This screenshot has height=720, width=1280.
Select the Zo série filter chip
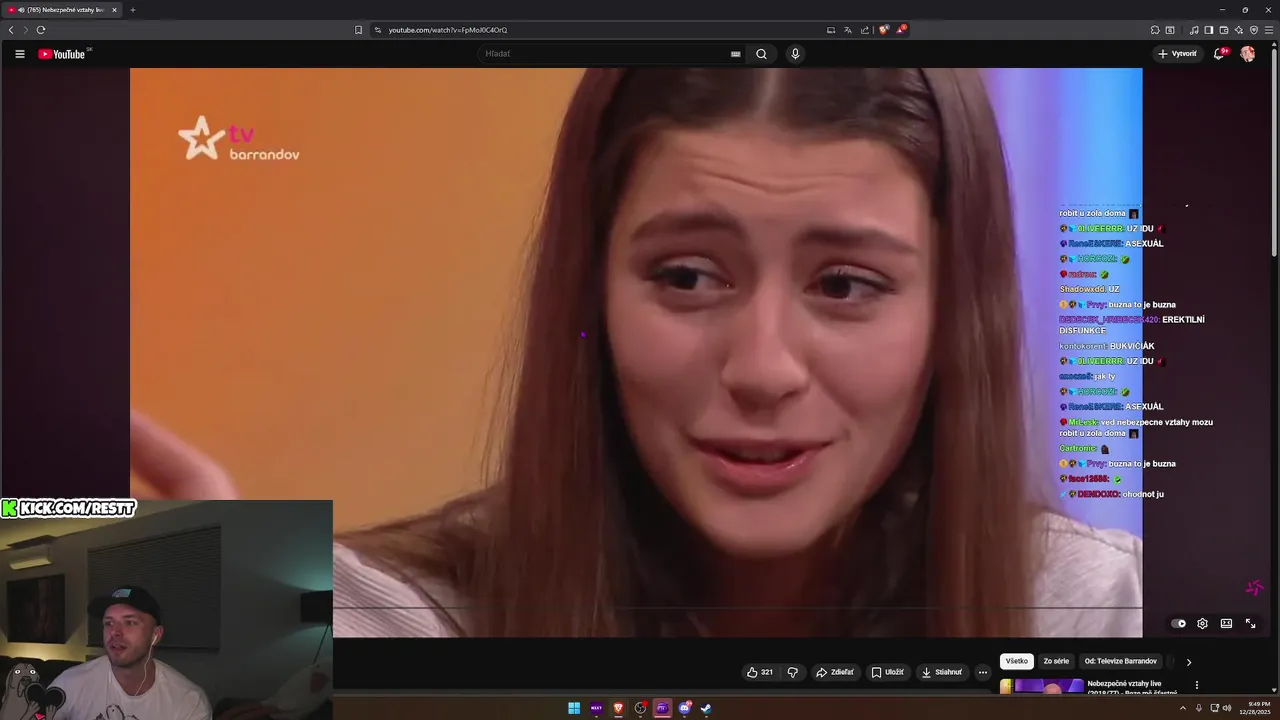point(1056,661)
